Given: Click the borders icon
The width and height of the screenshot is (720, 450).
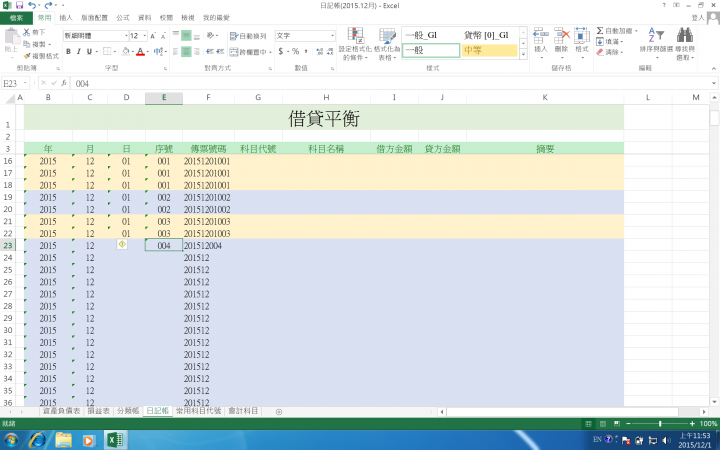Looking at the screenshot, I should (x=107, y=51).
